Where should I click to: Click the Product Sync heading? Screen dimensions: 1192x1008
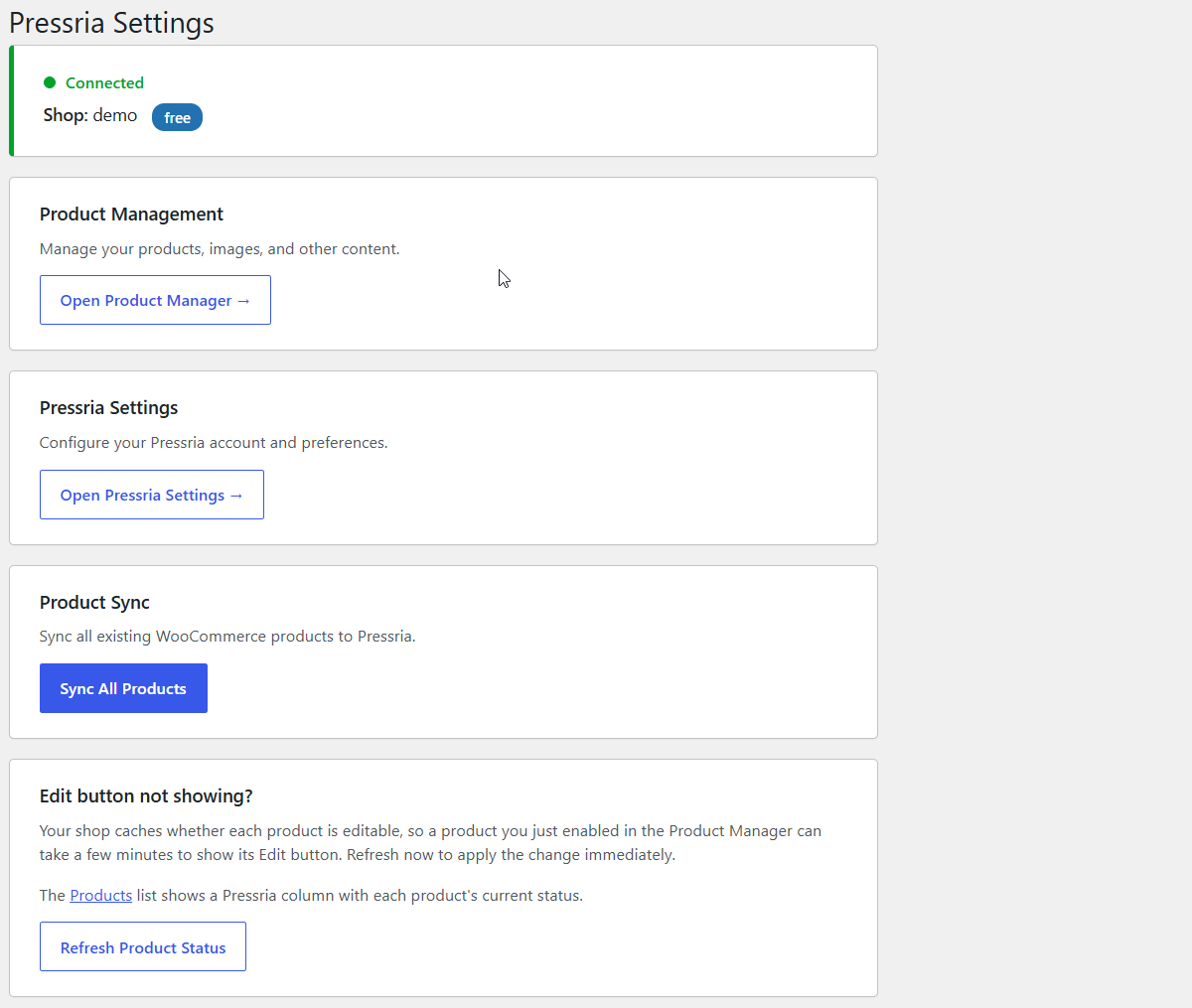click(x=94, y=602)
